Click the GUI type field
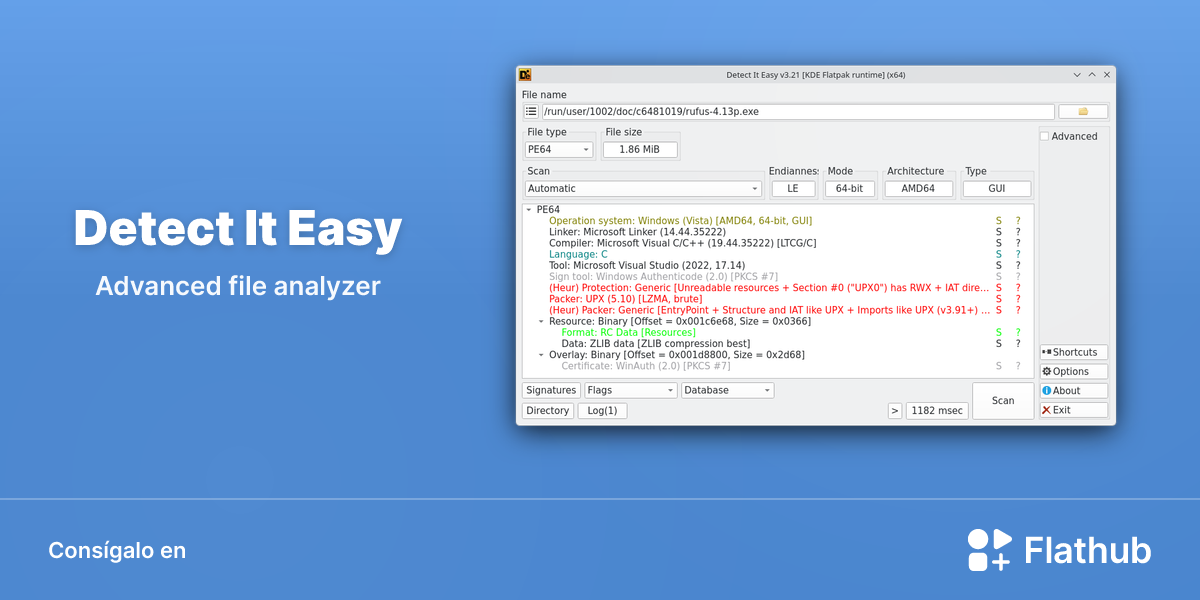The height and width of the screenshot is (600, 1200). [x=997, y=189]
